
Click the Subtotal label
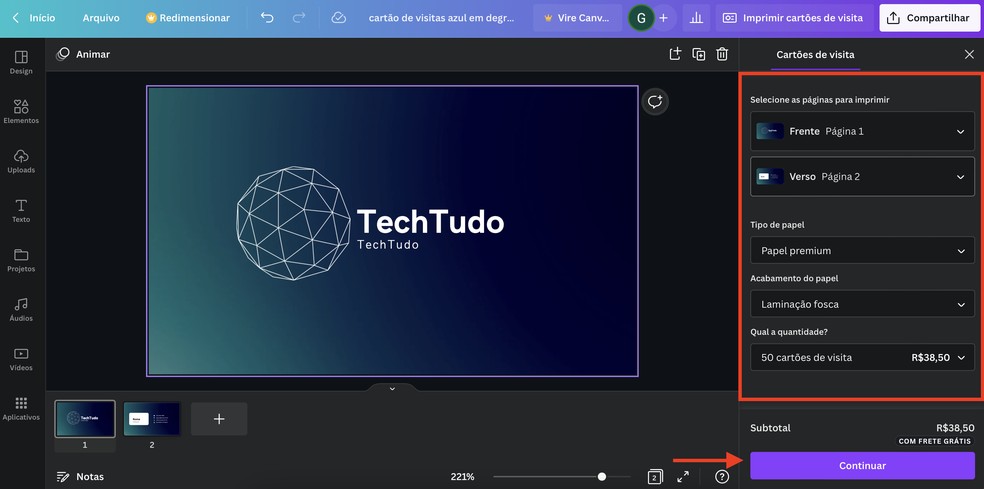tap(771, 428)
